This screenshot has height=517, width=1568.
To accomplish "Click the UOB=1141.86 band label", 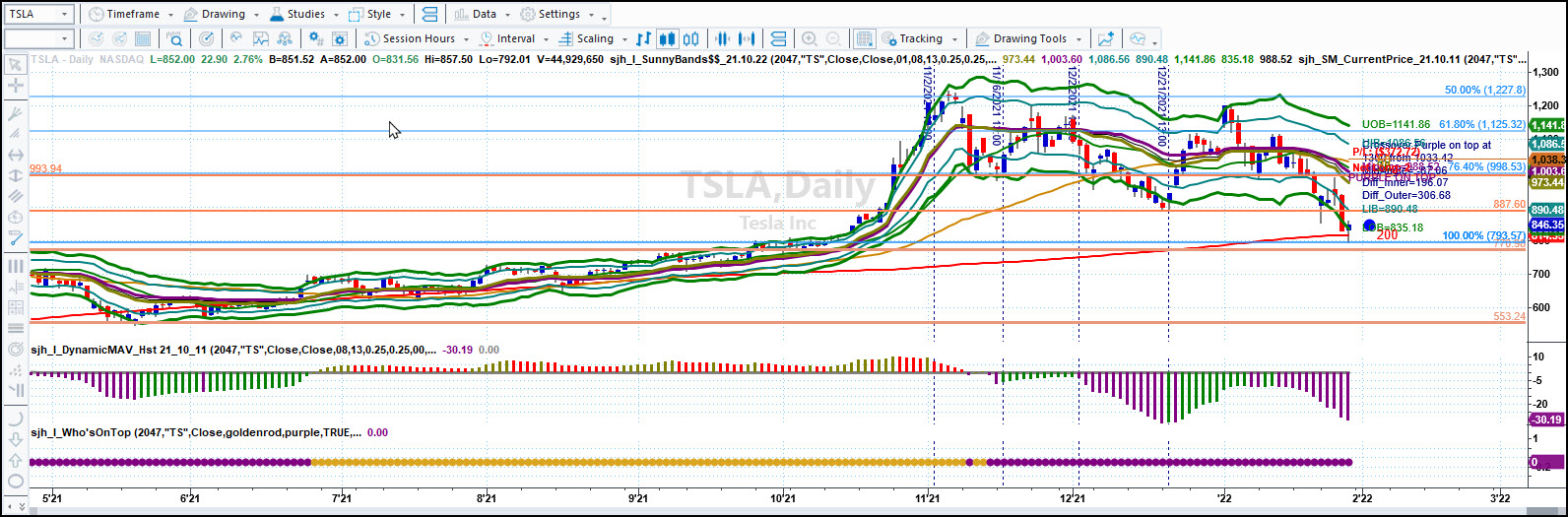I will [1397, 125].
